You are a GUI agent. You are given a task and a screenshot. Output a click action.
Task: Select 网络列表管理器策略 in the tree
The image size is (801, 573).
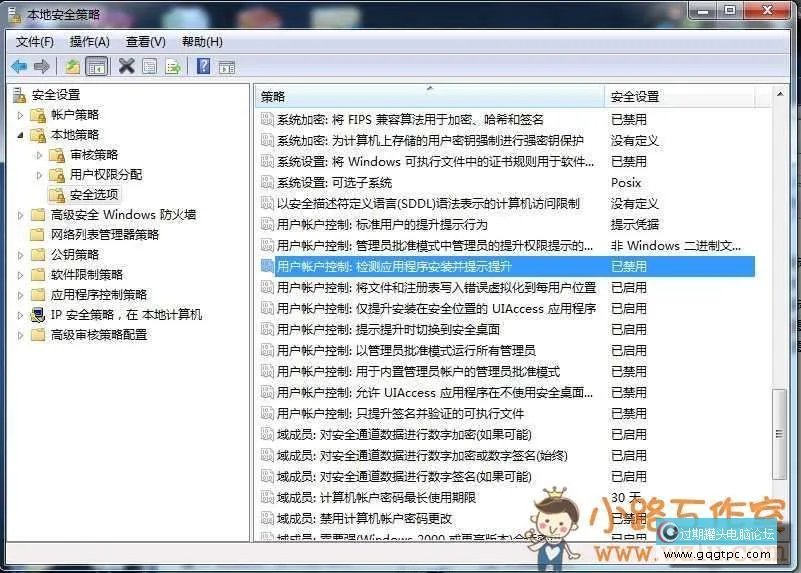pyautogui.click(x=105, y=234)
